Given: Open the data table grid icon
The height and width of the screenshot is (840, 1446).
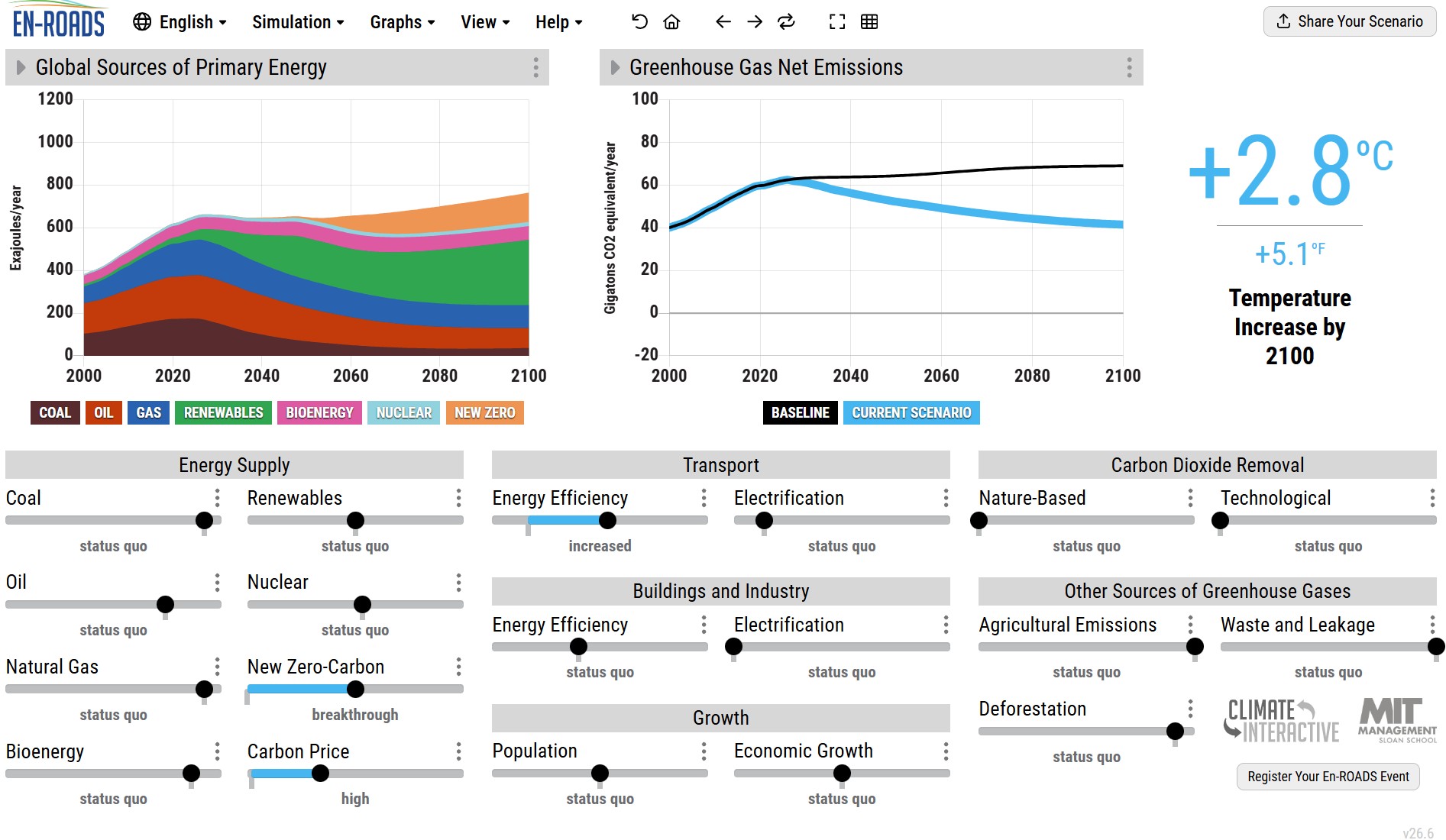Looking at the screenshot, I should [869, 22].
